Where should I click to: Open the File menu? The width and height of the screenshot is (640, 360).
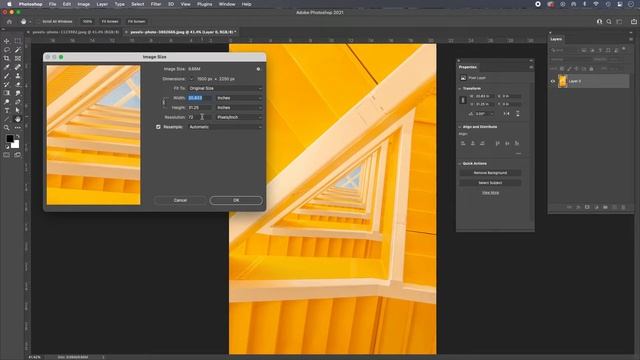click(x=52, y=4)
